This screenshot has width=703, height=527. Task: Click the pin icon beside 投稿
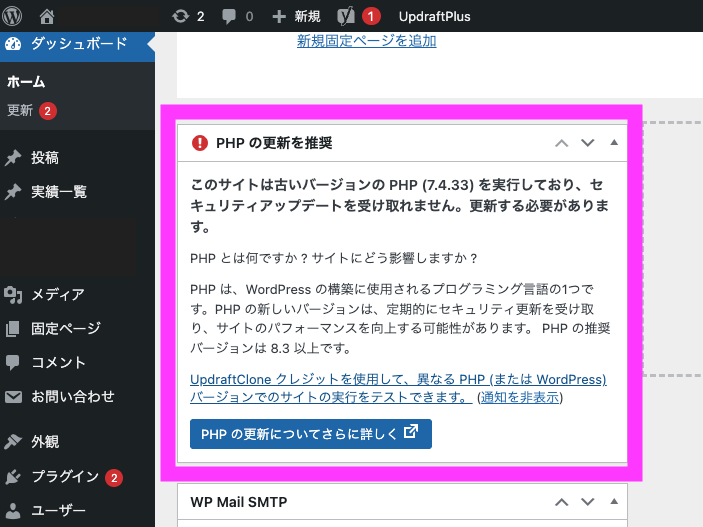pos(13,158)
